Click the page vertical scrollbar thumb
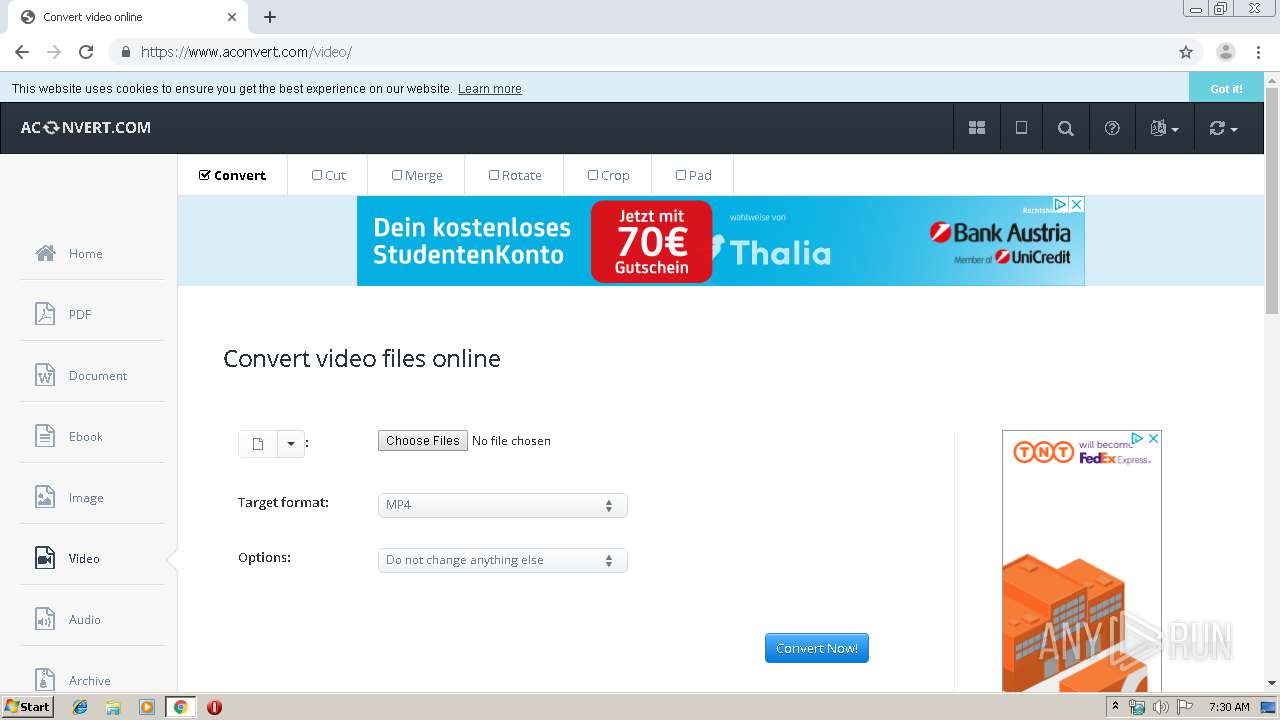 point(1272,200)
